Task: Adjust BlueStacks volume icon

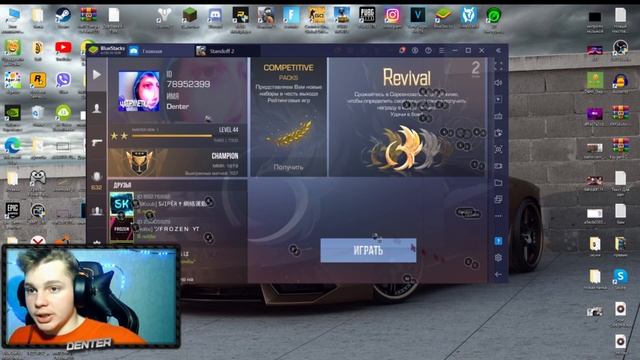Action: (x=498, y=82)
